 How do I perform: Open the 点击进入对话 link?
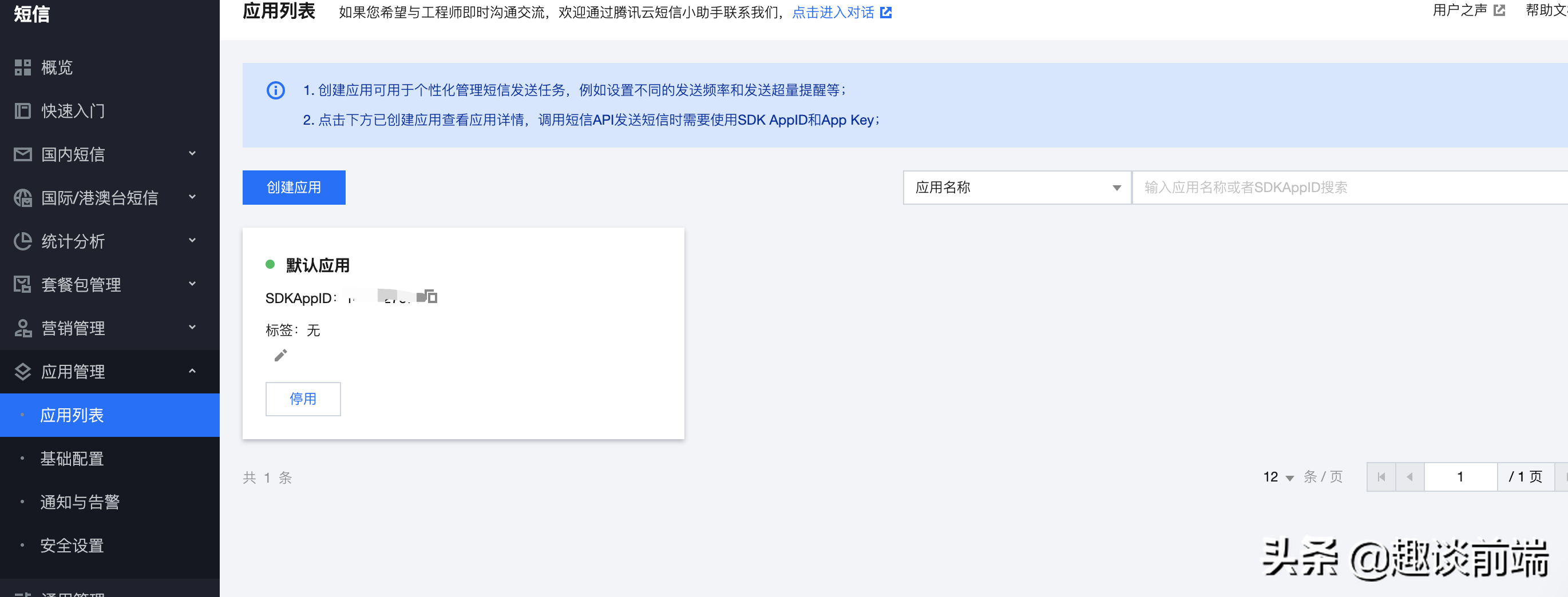(x=833, y=12)
